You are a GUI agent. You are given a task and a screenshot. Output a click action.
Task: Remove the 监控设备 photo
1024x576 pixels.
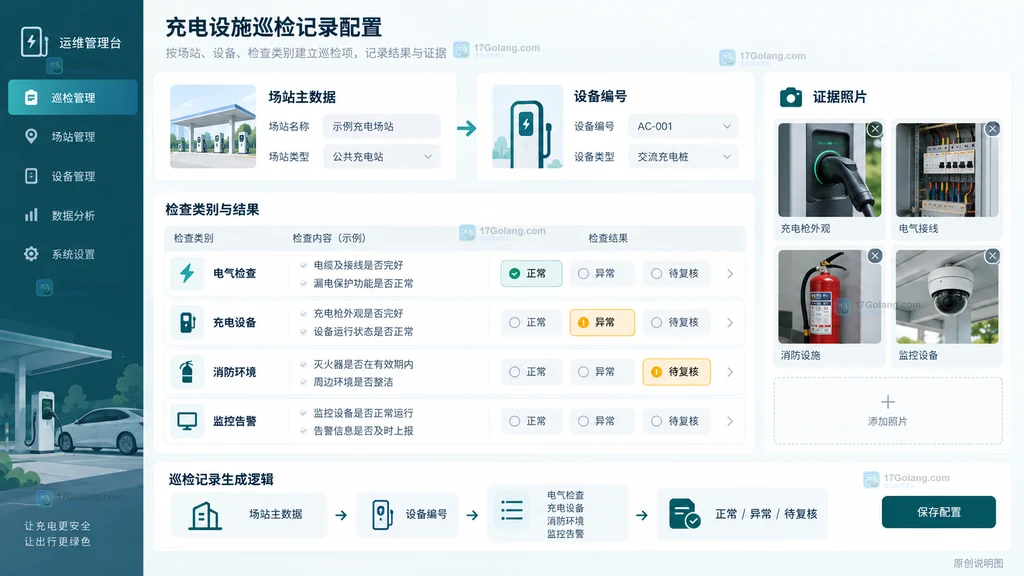992,255
